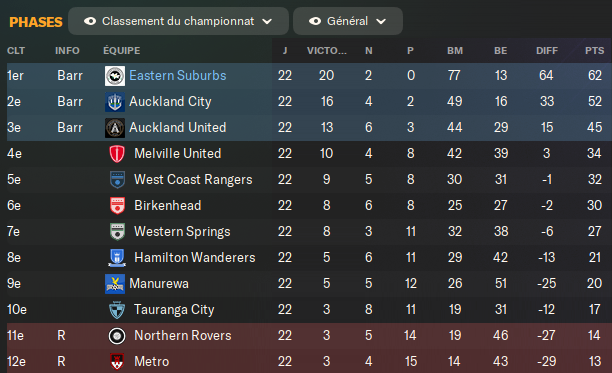Select the Melville United red shield logo

click(117, 154)
